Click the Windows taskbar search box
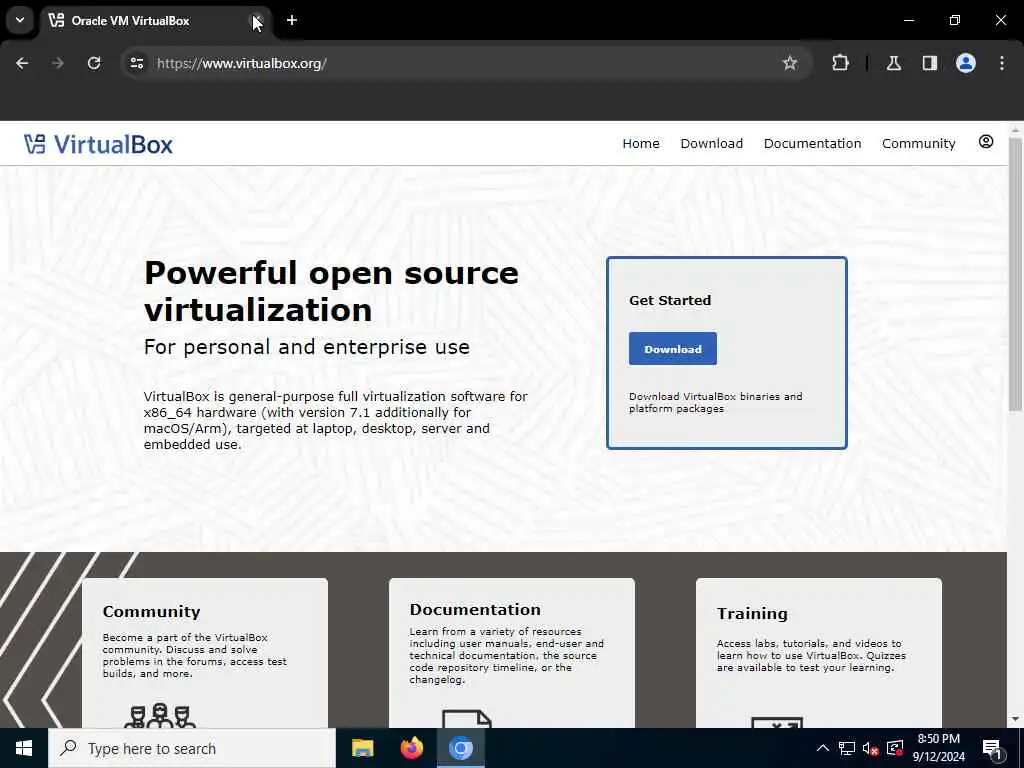Viewport: 1024px width, 768px height. click(192, 748)
